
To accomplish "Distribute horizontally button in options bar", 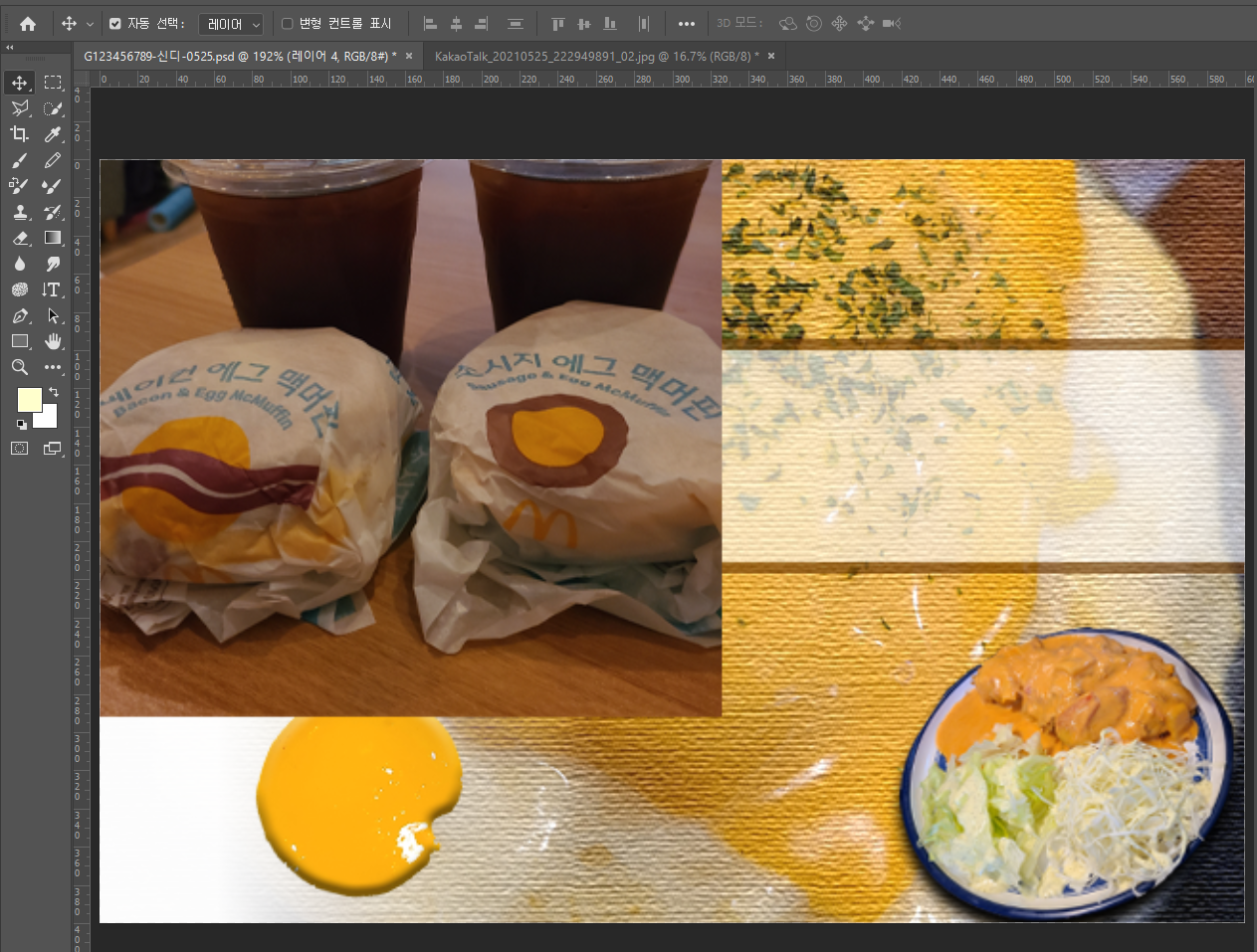I will coord(644,23).
